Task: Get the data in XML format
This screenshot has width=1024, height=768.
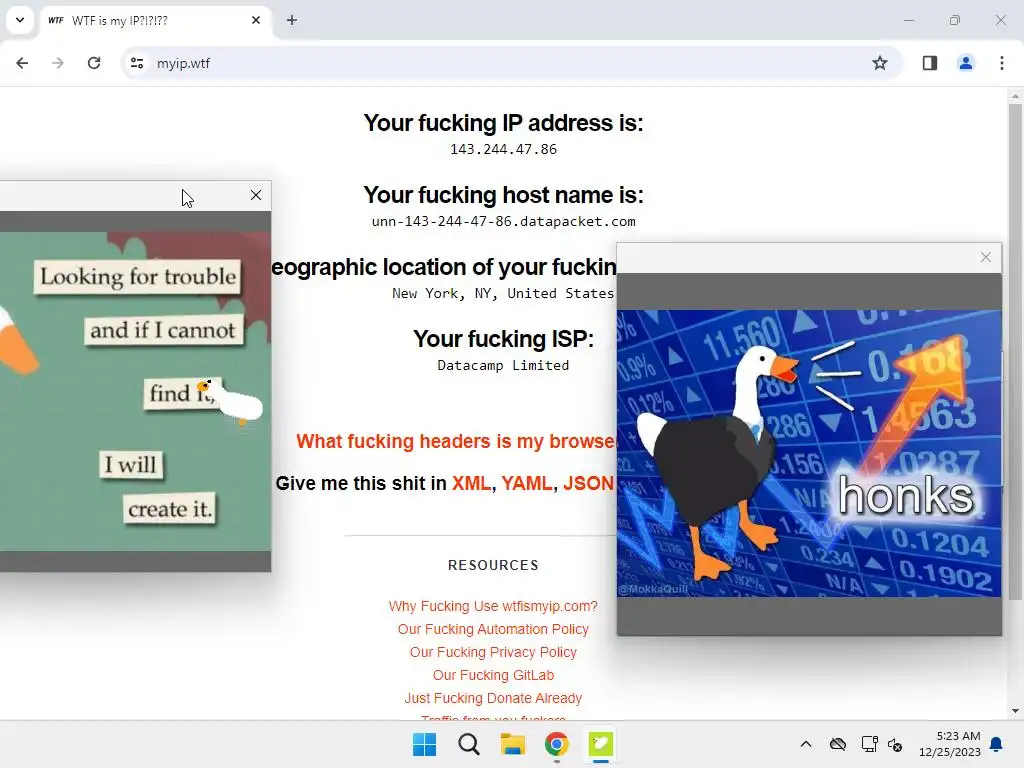Action: tap(471, 483)
